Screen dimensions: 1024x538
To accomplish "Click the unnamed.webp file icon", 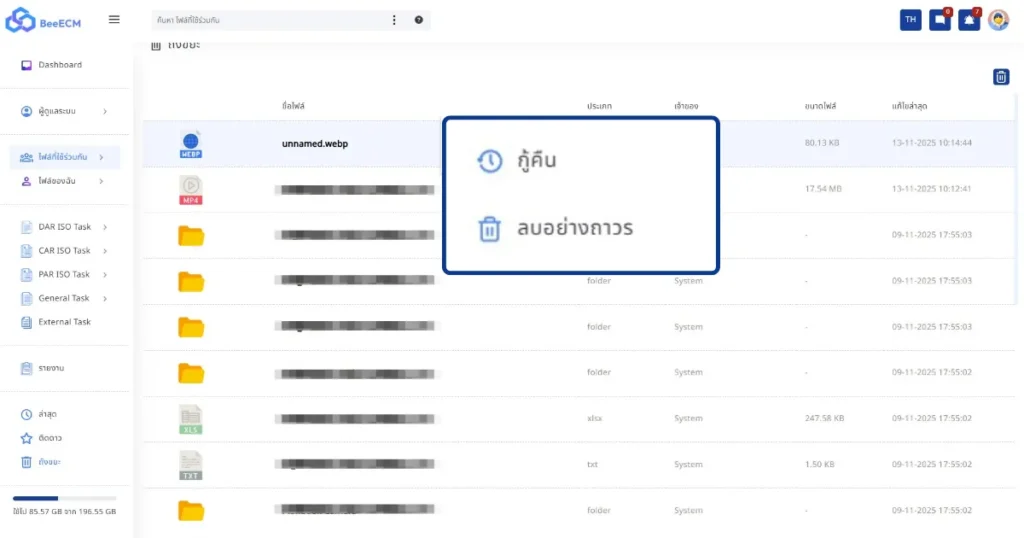I will (191, 144).
